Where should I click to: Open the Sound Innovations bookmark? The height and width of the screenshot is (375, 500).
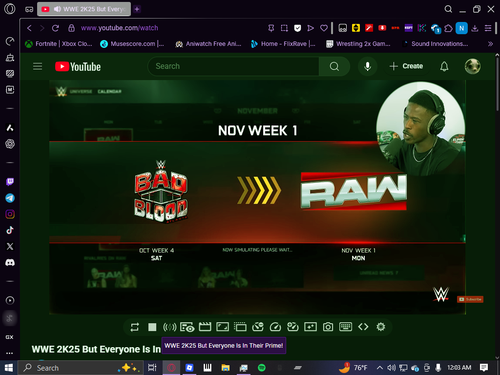(435, 44)
